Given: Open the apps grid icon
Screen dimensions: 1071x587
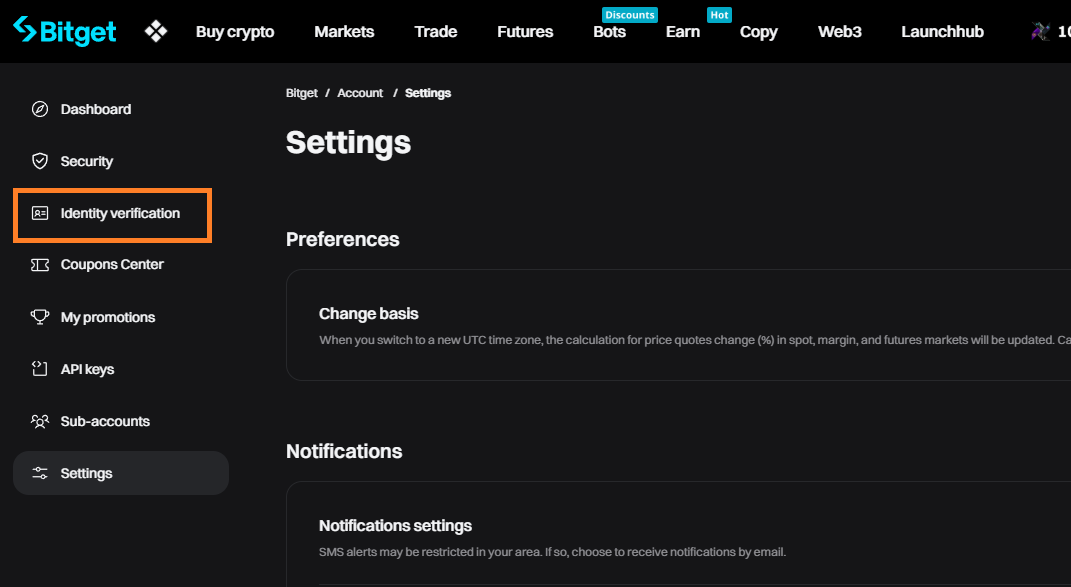Looking at the screenshot, I should click(x=156, y=31).
